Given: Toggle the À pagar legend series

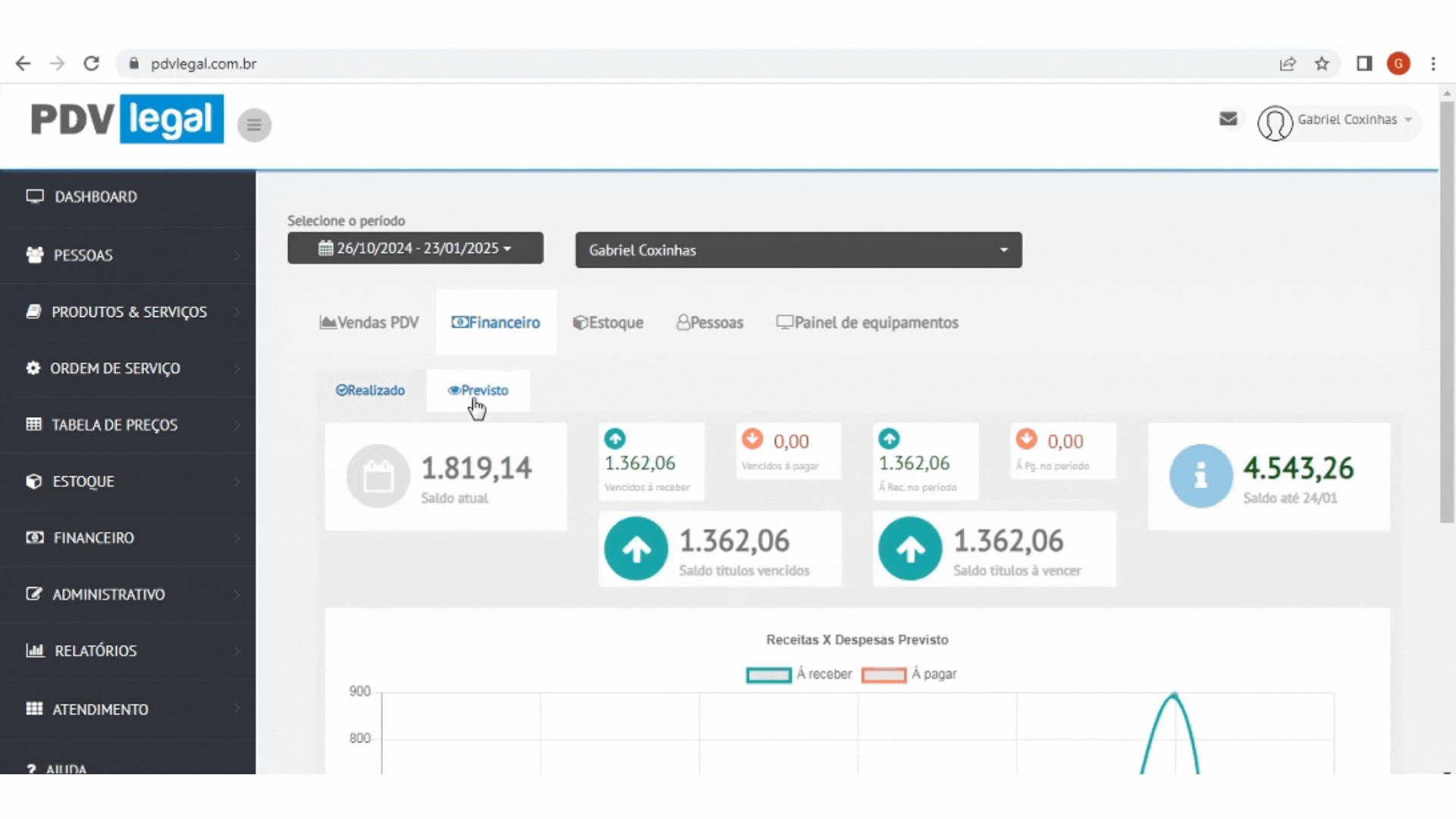Looking at the screenshot, I should [883, 675].
